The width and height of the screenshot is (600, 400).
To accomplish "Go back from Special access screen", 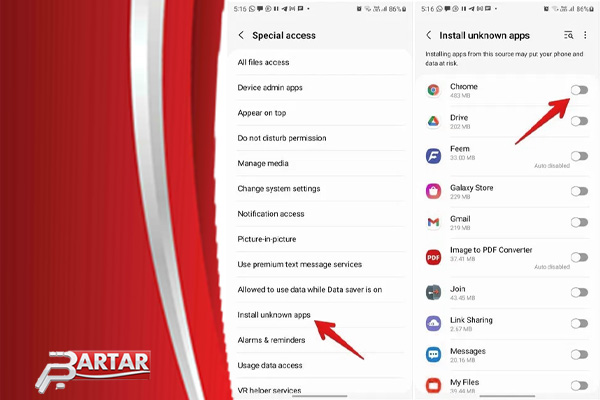I will (241, 35).
